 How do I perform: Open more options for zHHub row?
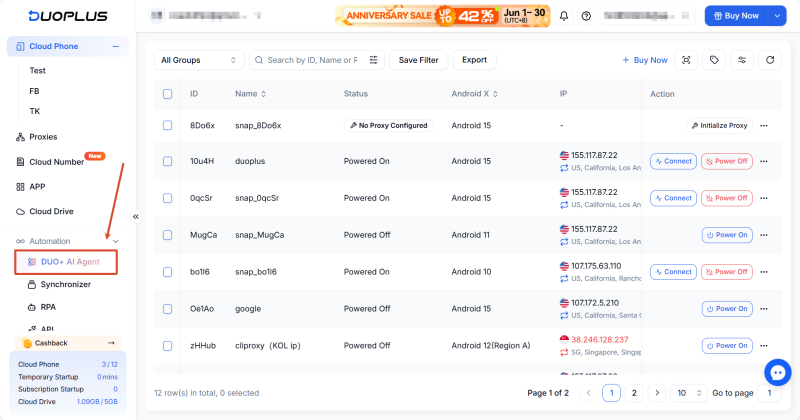764,345
